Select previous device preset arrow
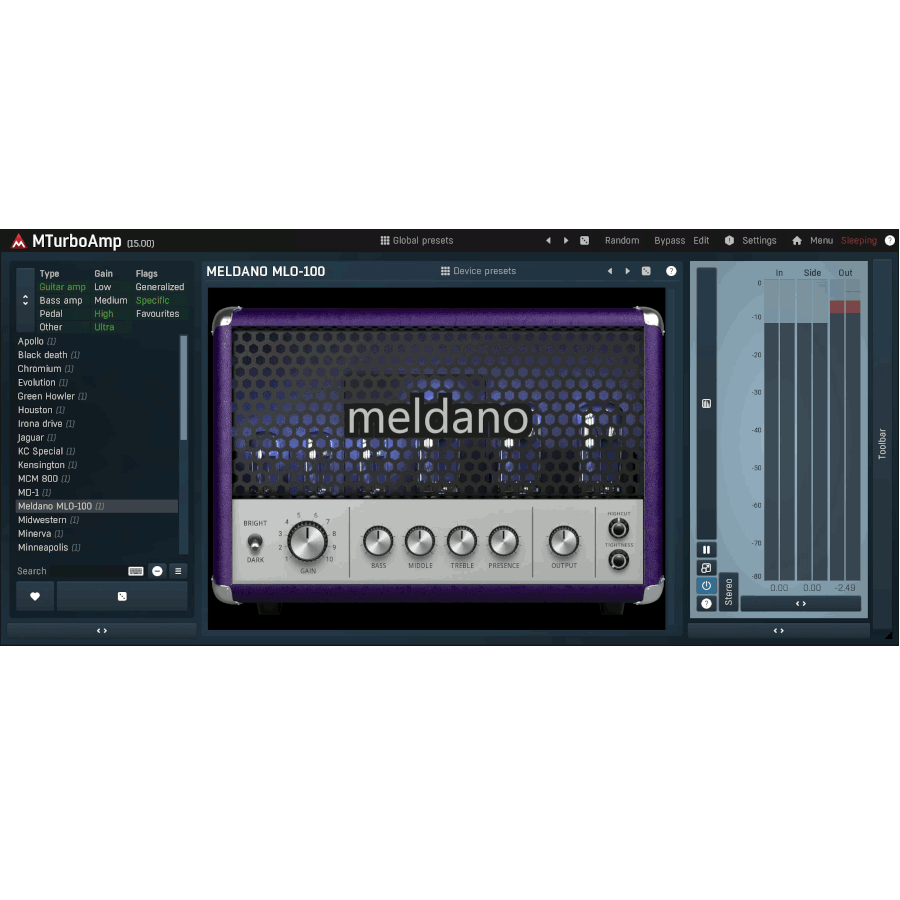Viewport: 900px width, 900px height. 610,271
